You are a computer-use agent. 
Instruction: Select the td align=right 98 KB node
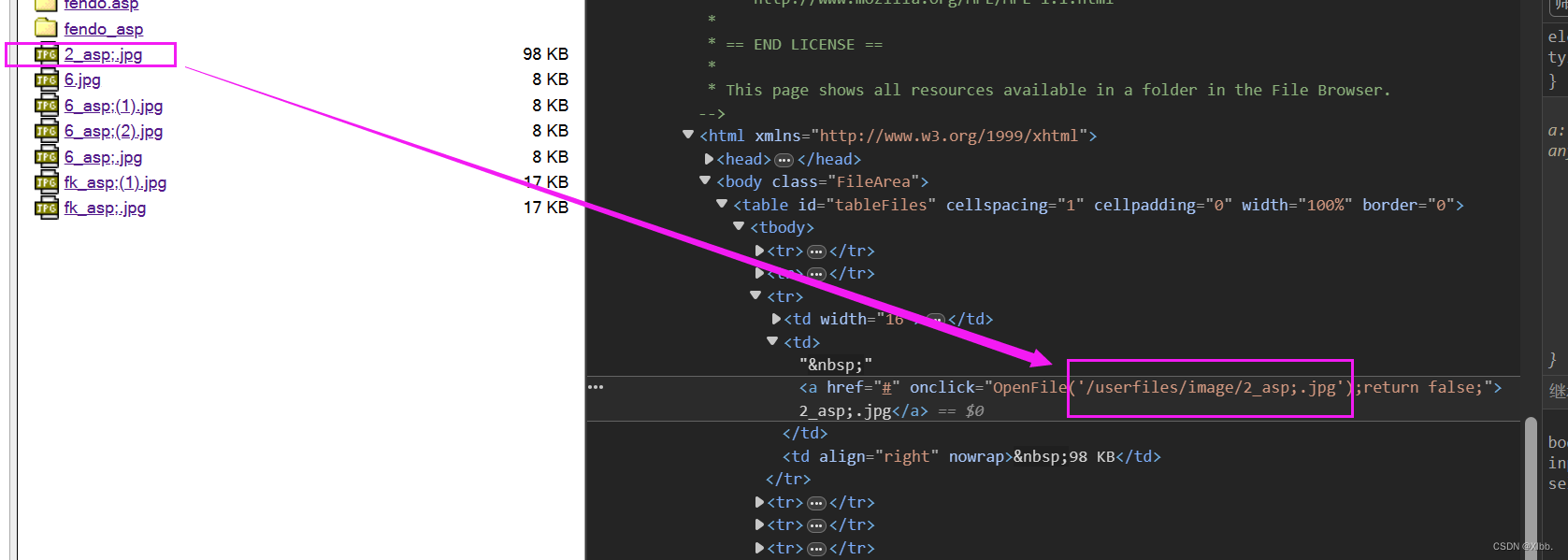click(971, 456)
